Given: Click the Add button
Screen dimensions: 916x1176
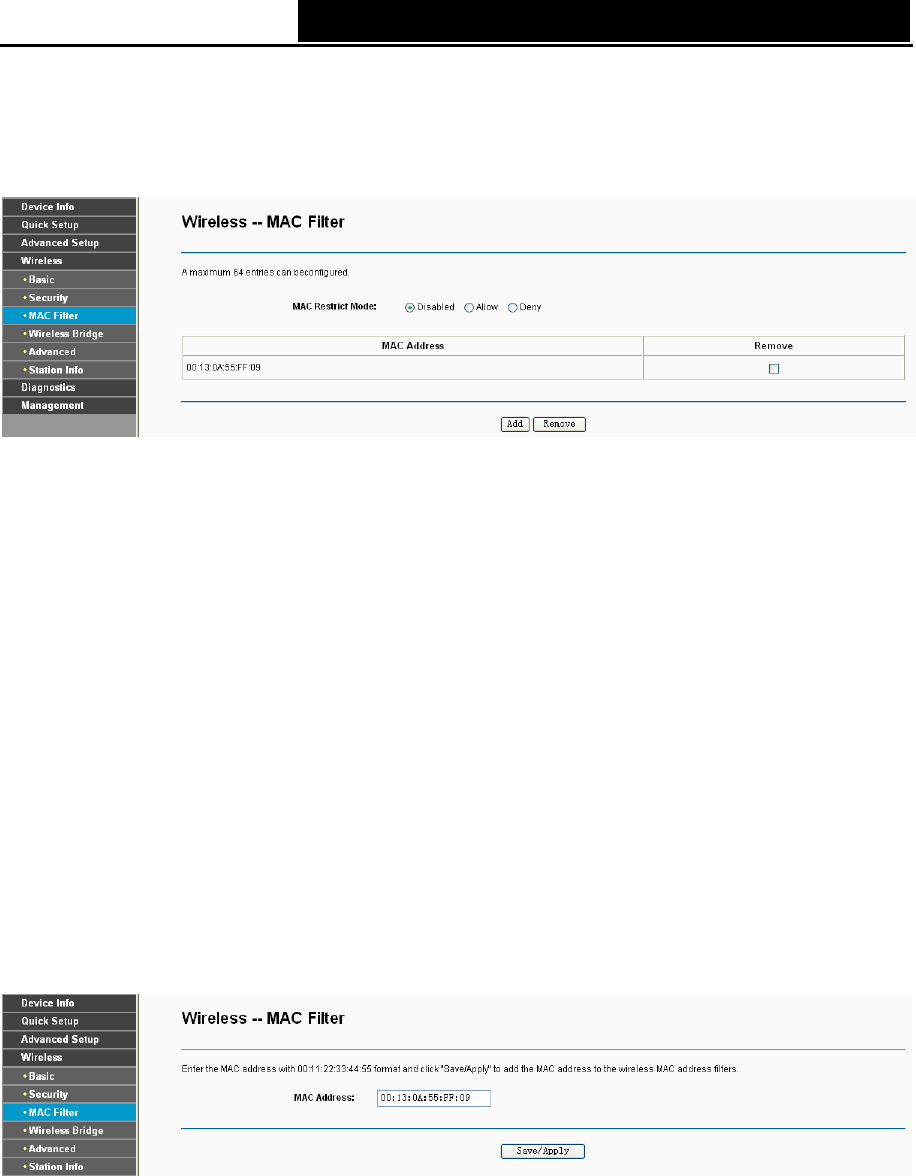Looking at the screenshot, I should coord(515,424).
